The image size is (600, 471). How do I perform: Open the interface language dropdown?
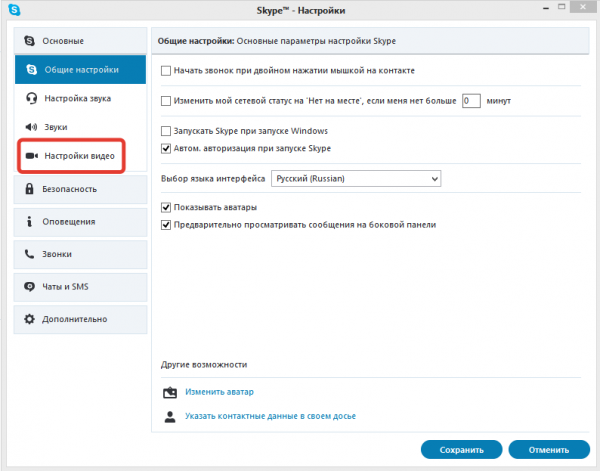356,179
